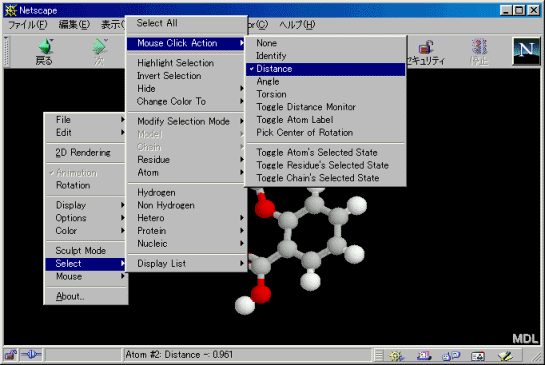Choose Non Hydrogen selection

(186, 205)
